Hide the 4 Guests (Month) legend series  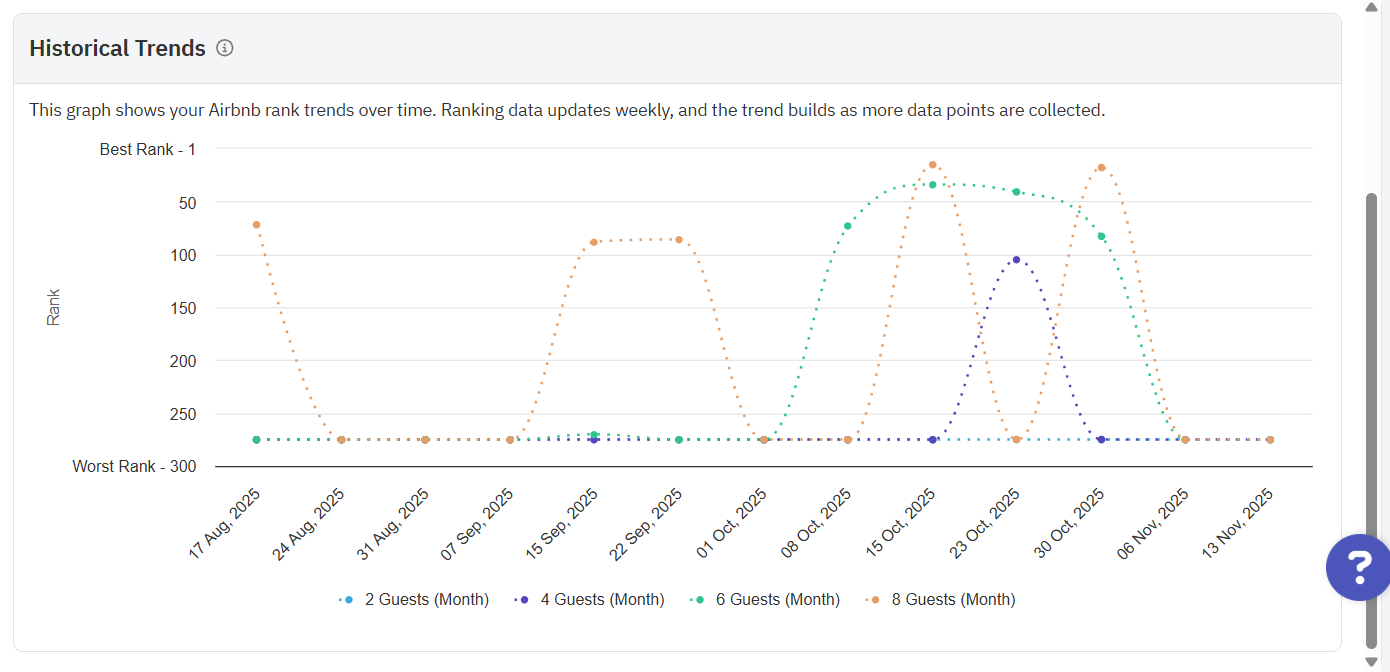pos(590,600)
